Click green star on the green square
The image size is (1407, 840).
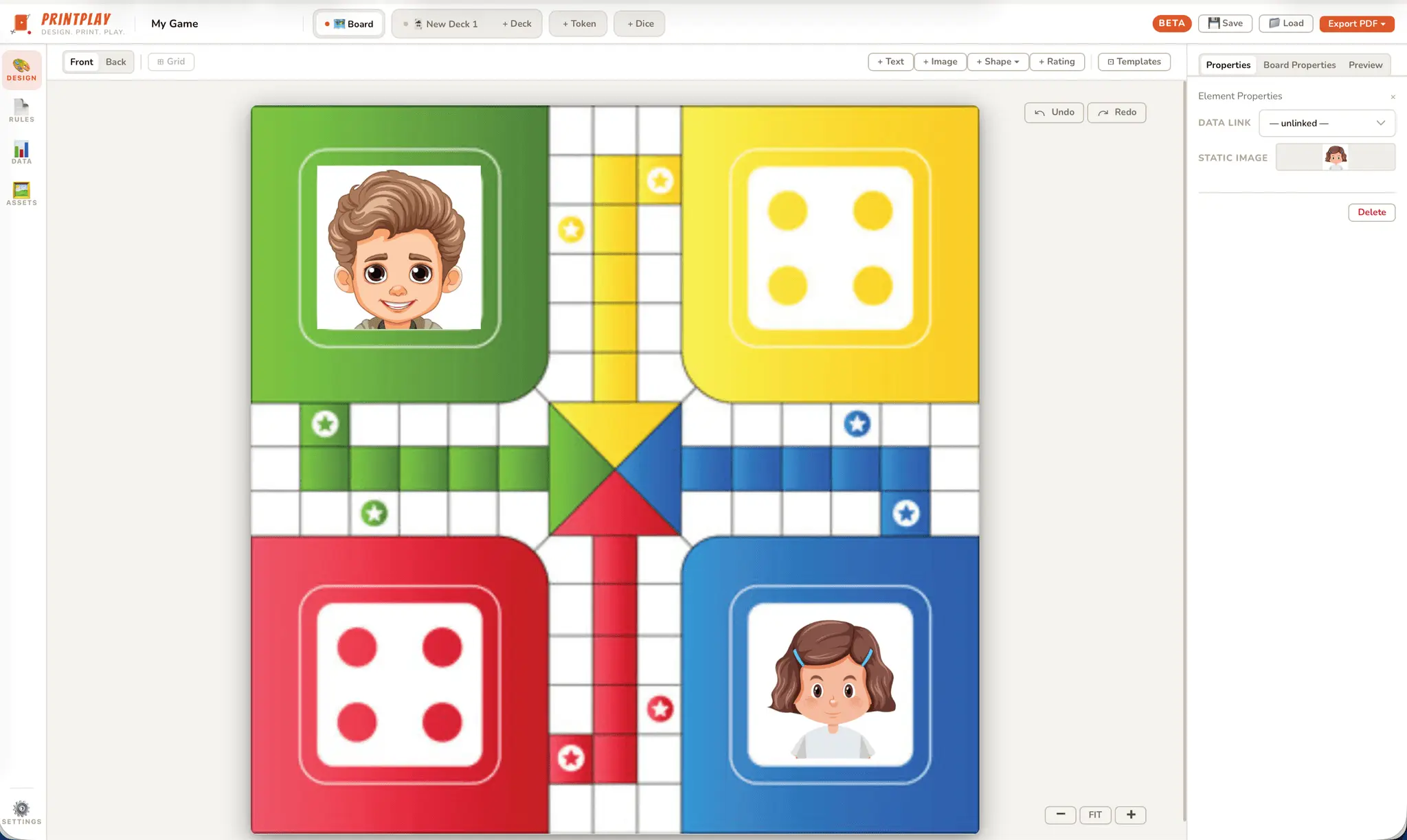pyautogui.click(x=325, y=424)
